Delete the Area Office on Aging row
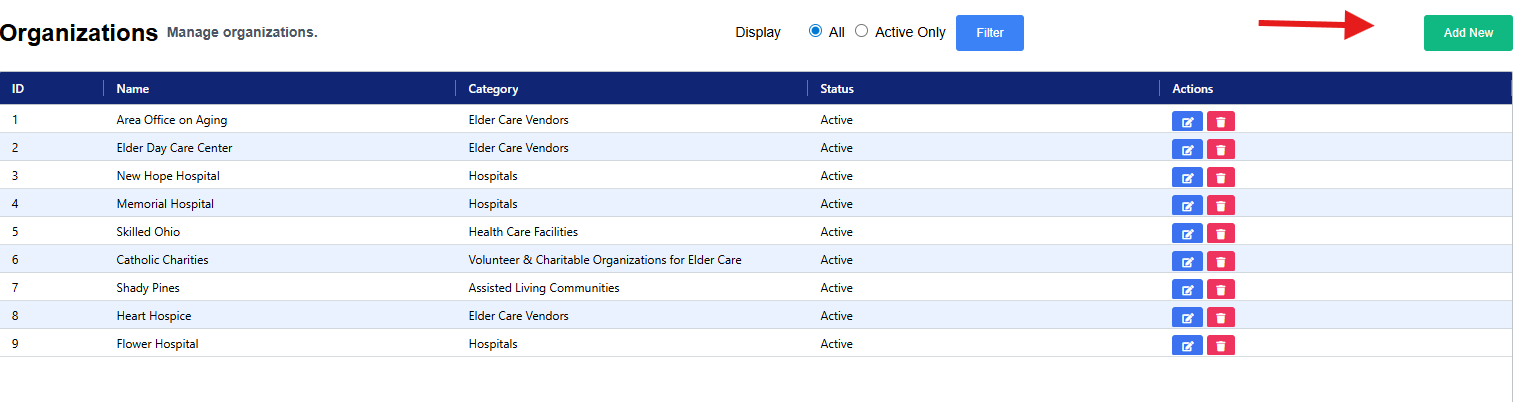The height and width of the screenshot is (402, 1527). (1220, 122)
